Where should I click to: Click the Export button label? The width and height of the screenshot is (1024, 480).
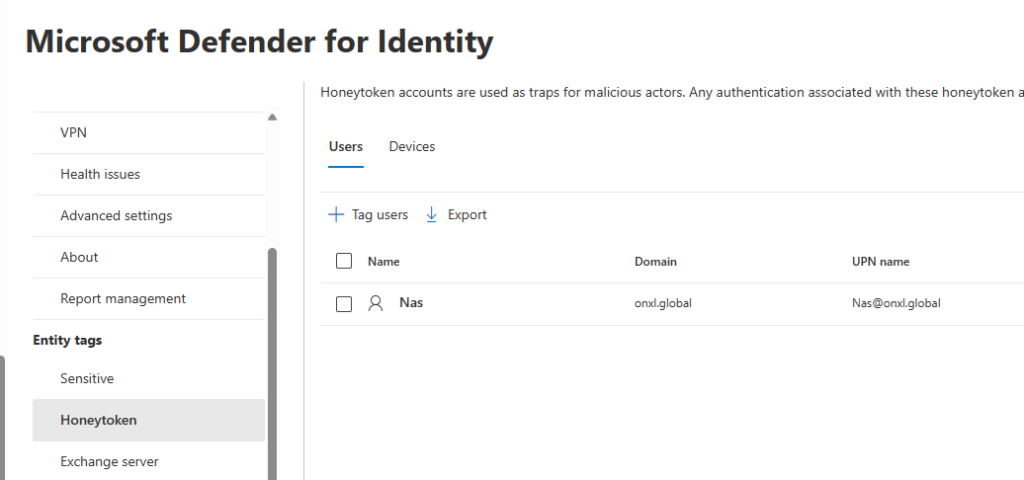(x=467, y=214)
